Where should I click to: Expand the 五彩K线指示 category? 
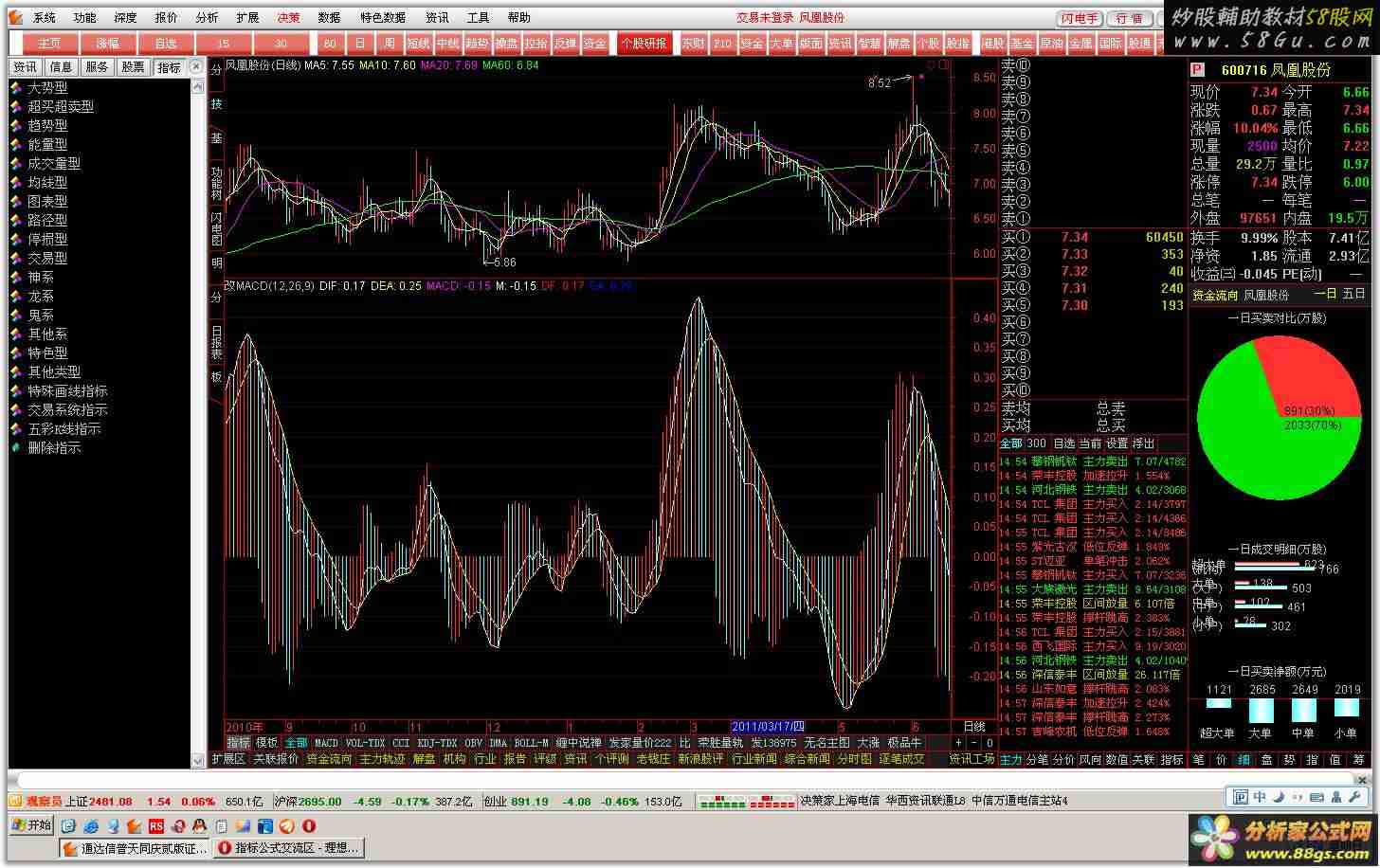pyautogui.click(x=64, y=428)
